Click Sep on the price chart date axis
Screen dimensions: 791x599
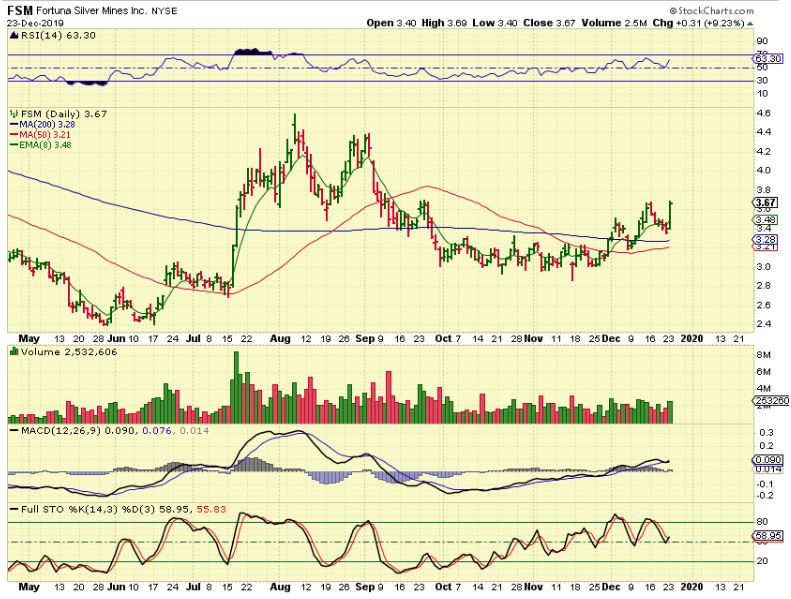(x=365, y=339)
